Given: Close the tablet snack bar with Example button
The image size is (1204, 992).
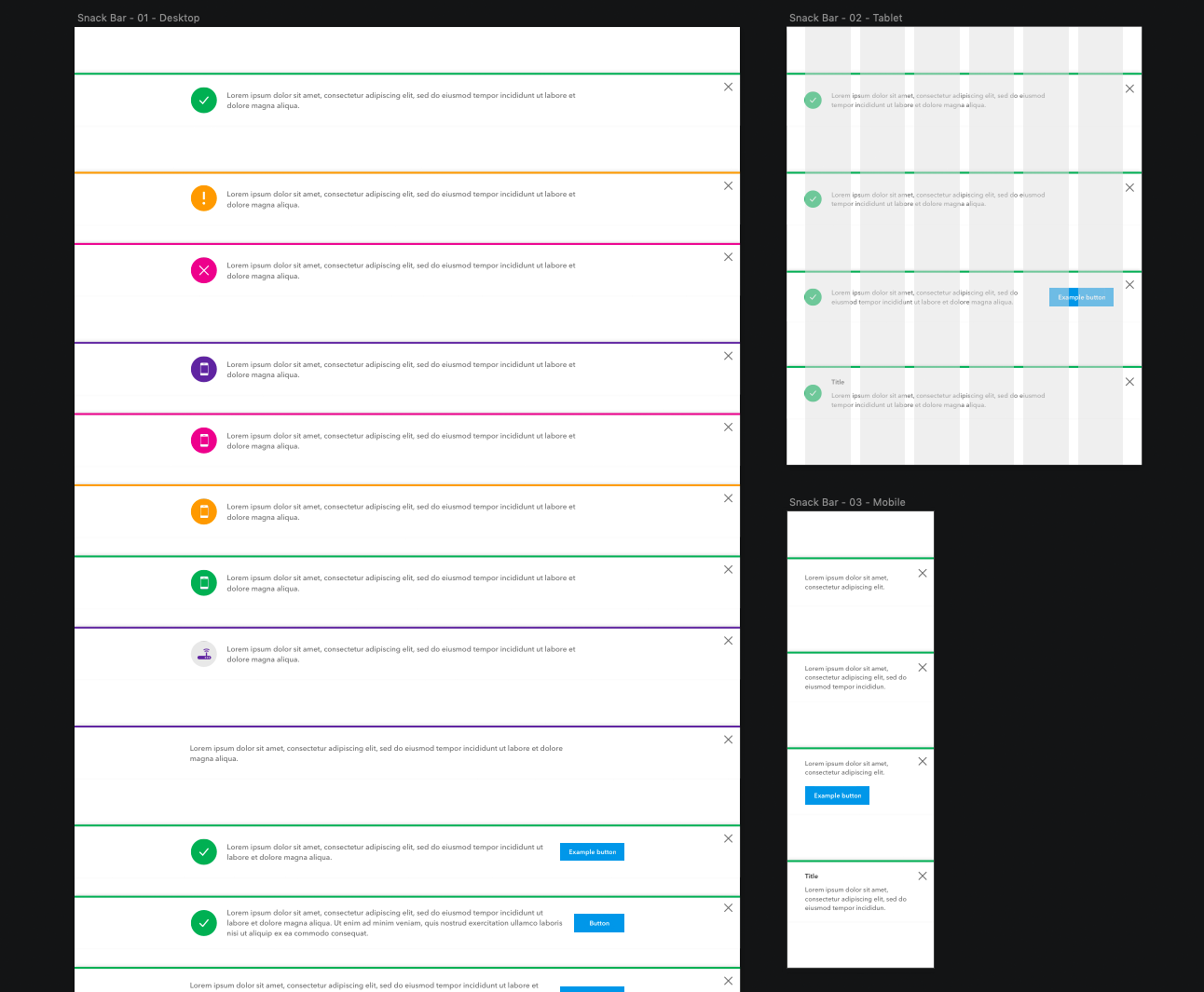Looking at the screenshot, I should click(x=1129, y=285).
